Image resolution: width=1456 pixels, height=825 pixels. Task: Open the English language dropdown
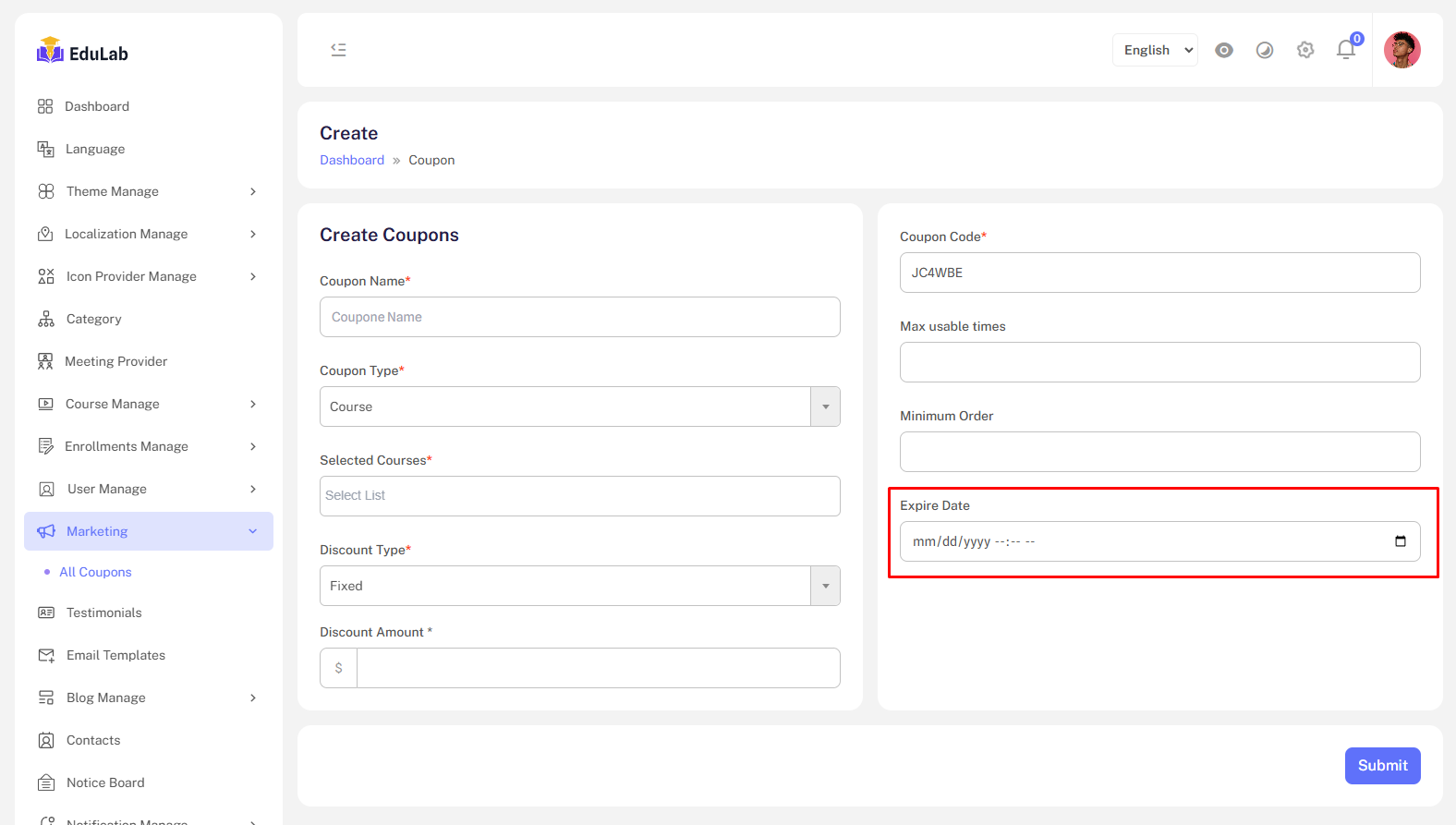click(x=1155, y=50)
